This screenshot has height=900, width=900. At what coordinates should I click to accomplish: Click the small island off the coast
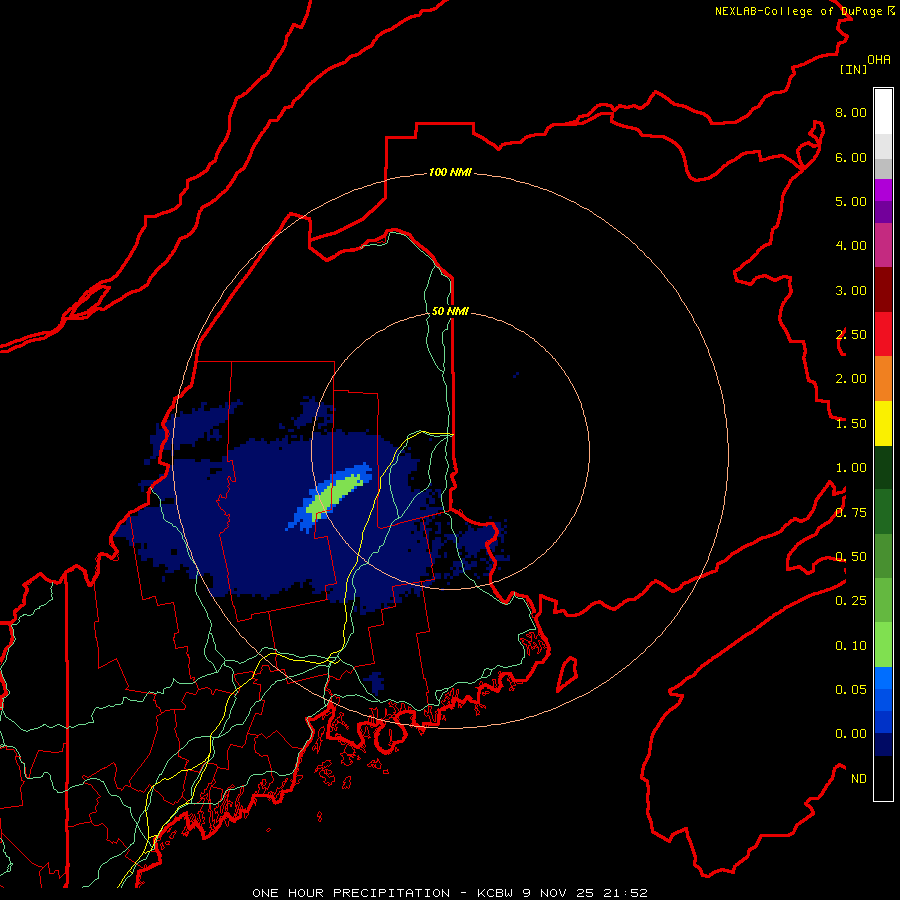point(567,675)
